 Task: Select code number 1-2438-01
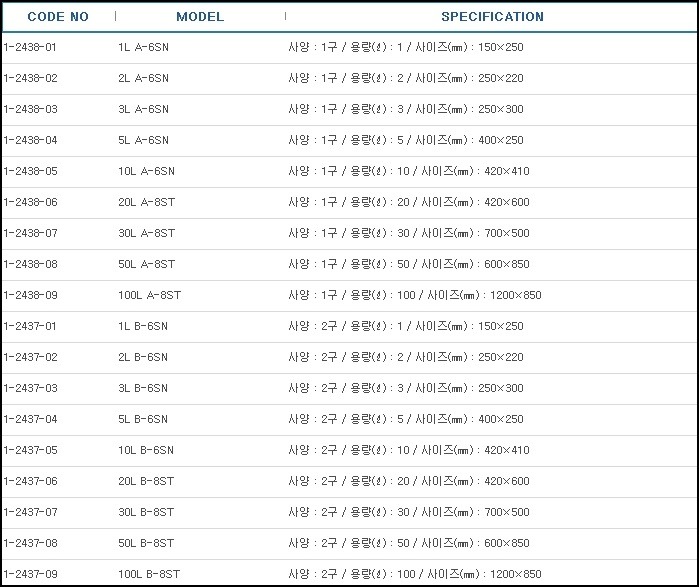coord(30,47)
